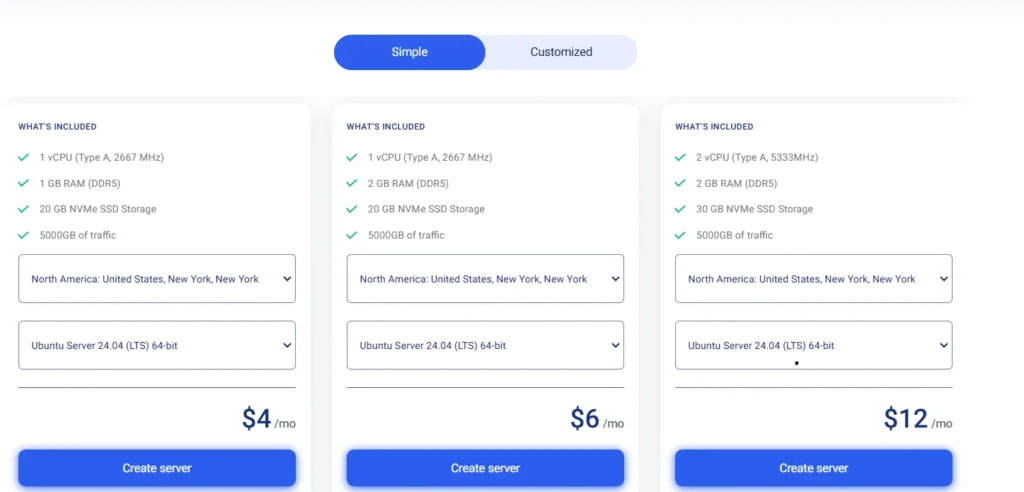This screenshot has height=492, width=1024.
Task: Click checkmark beside 5000GB traffic in $12 plan
Action: [681, 235]
